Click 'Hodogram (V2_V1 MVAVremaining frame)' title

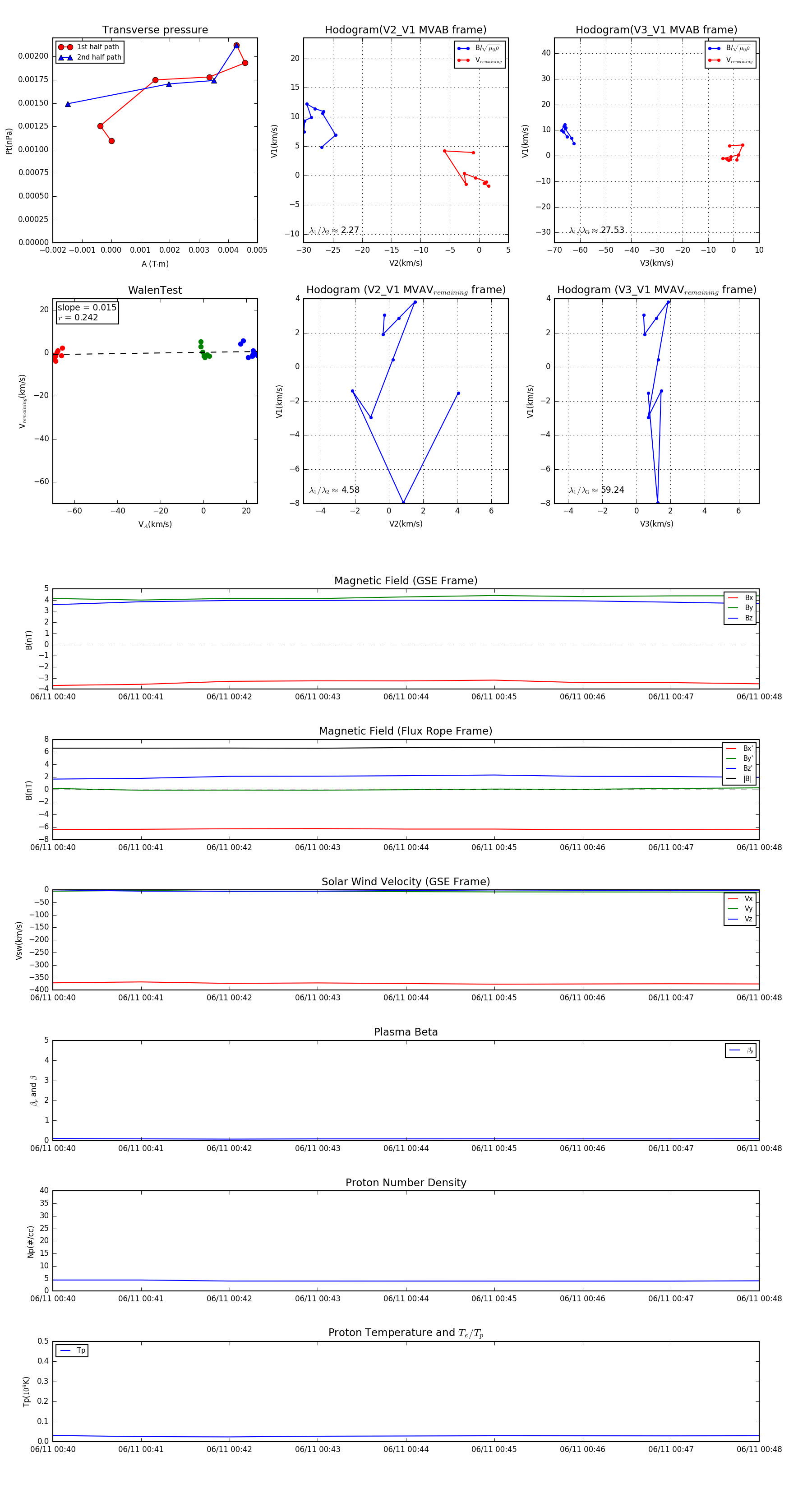[x=406, y=290]
